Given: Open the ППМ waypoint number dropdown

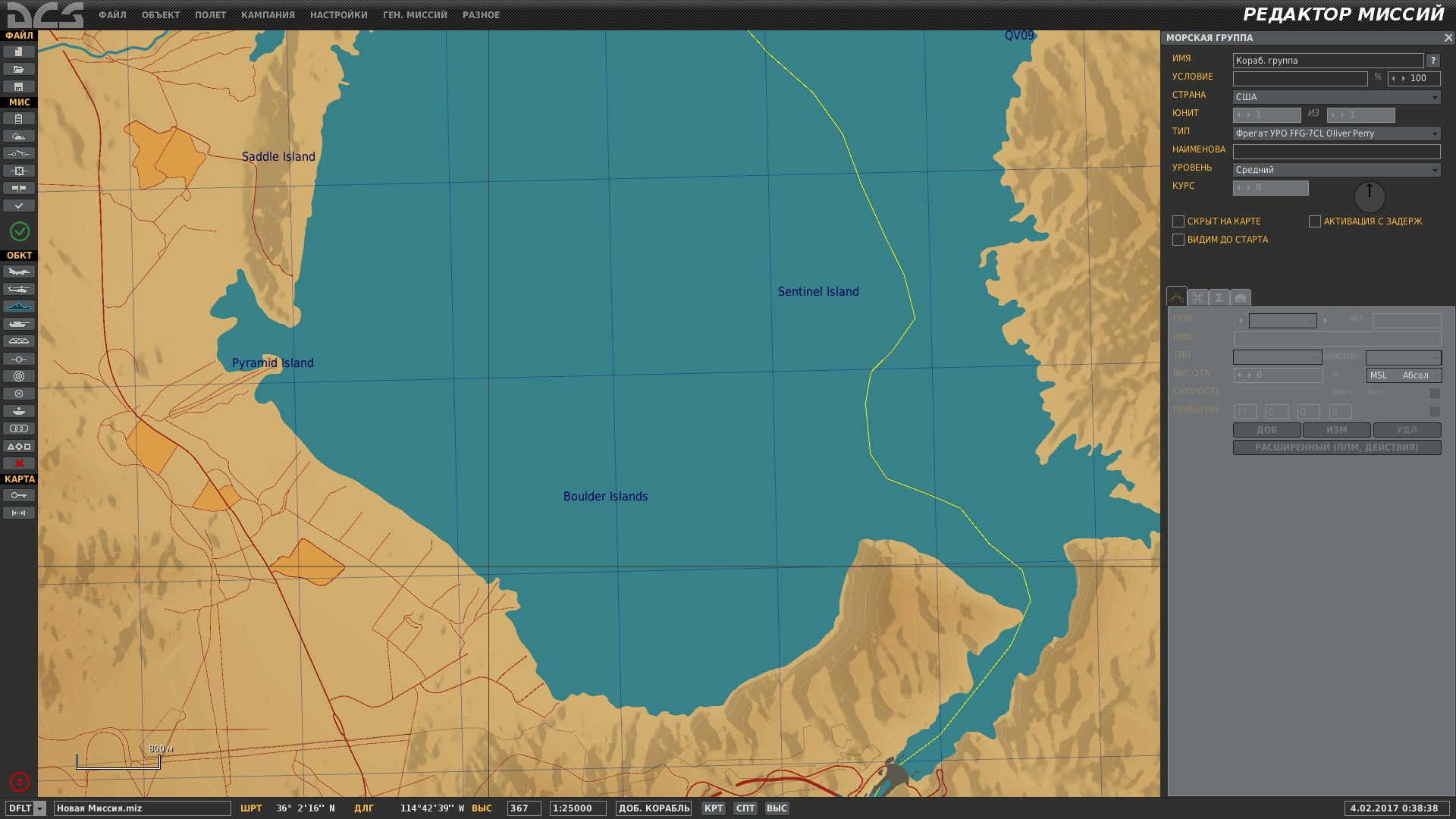Looking at the screenshot, I should [1283, 321].
